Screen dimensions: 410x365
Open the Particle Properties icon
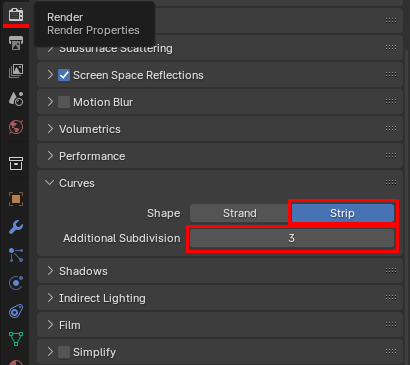16,255
